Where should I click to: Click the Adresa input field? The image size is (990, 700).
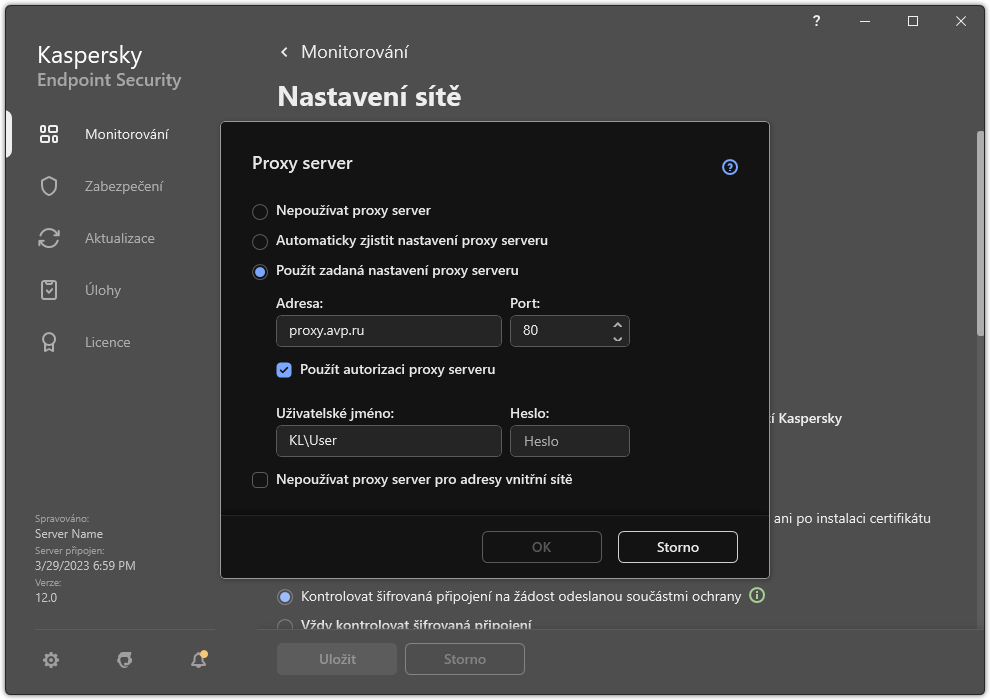(388, 331)
